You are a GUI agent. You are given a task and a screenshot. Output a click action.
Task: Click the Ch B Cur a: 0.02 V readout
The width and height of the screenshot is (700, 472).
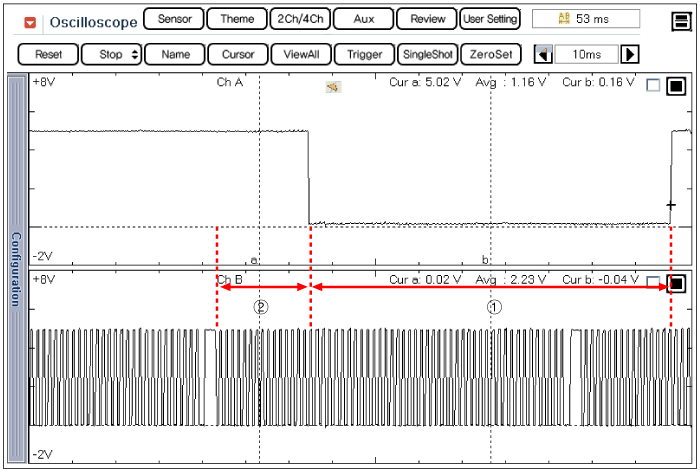[x=425, y=280]
